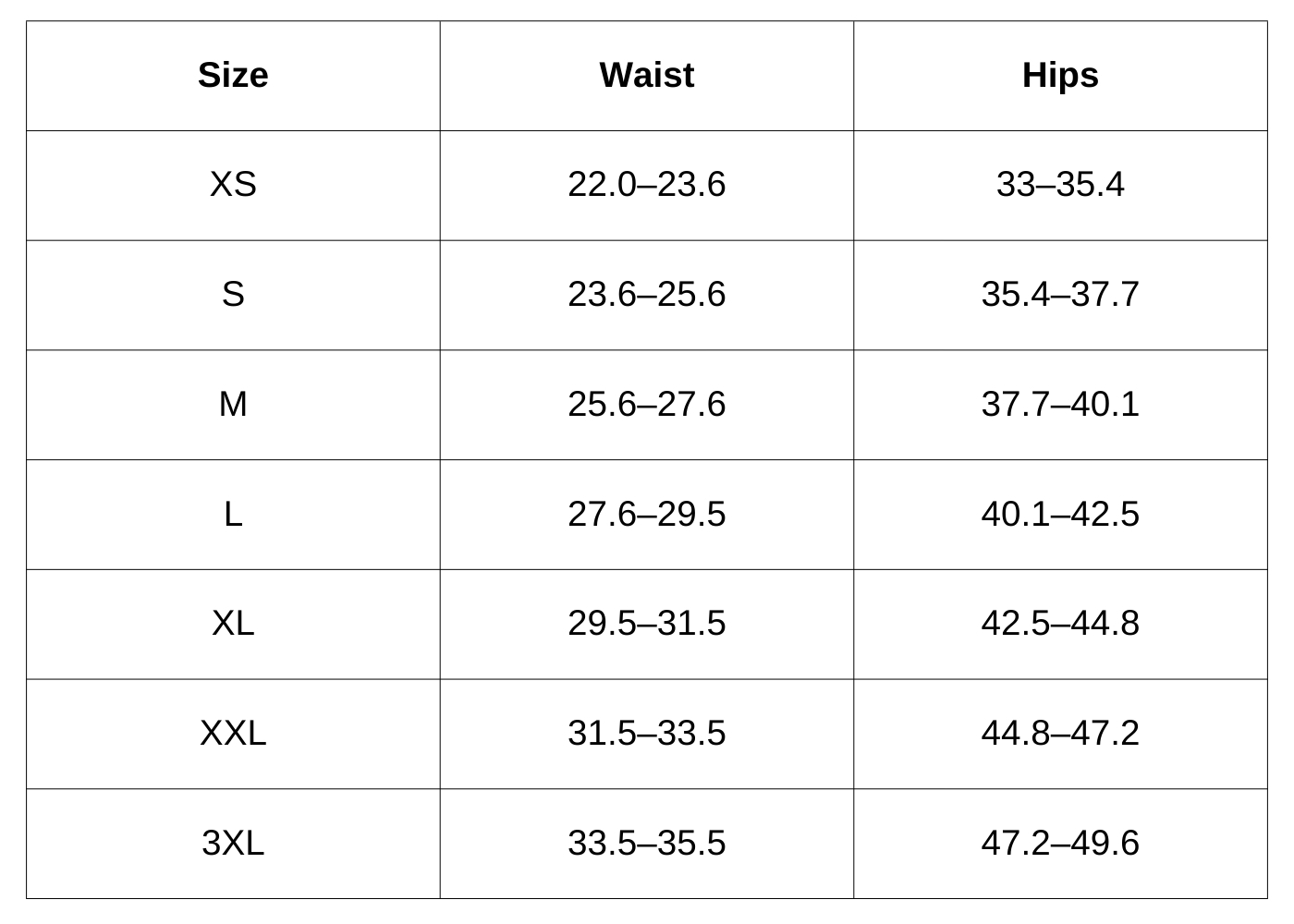Viewport: 1294px width, 924px height.
Task: Select the XXL size cell
Action: coord(233,734)
